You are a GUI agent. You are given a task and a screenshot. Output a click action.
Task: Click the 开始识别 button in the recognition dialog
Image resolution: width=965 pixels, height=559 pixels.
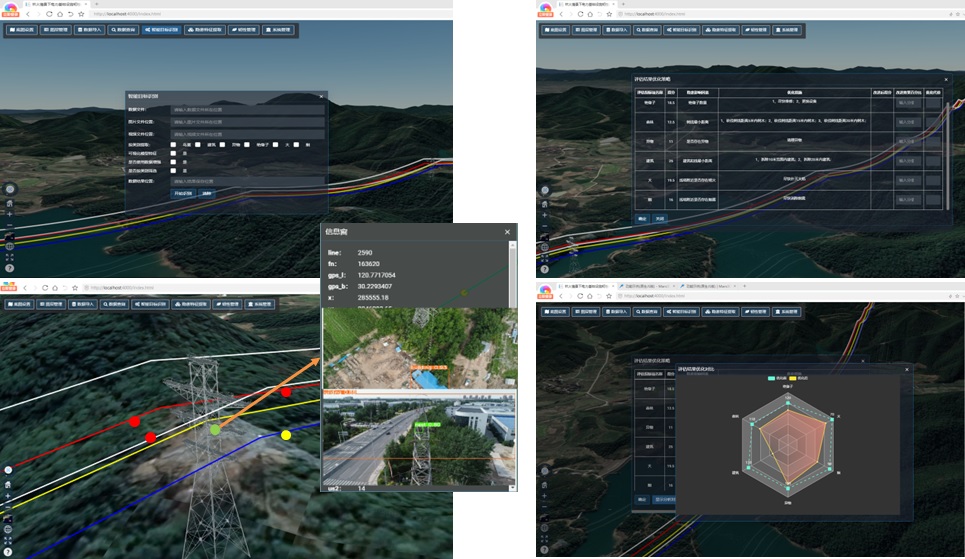[x=181, y=193]
